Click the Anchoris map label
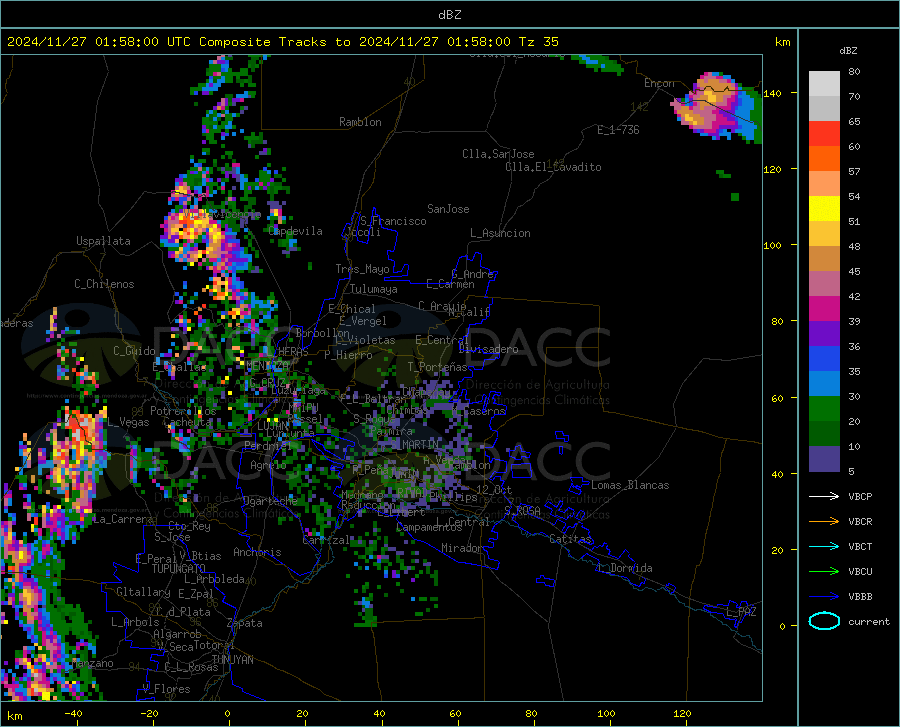This screenshot has height=727, width=900. tap(257, 552)
